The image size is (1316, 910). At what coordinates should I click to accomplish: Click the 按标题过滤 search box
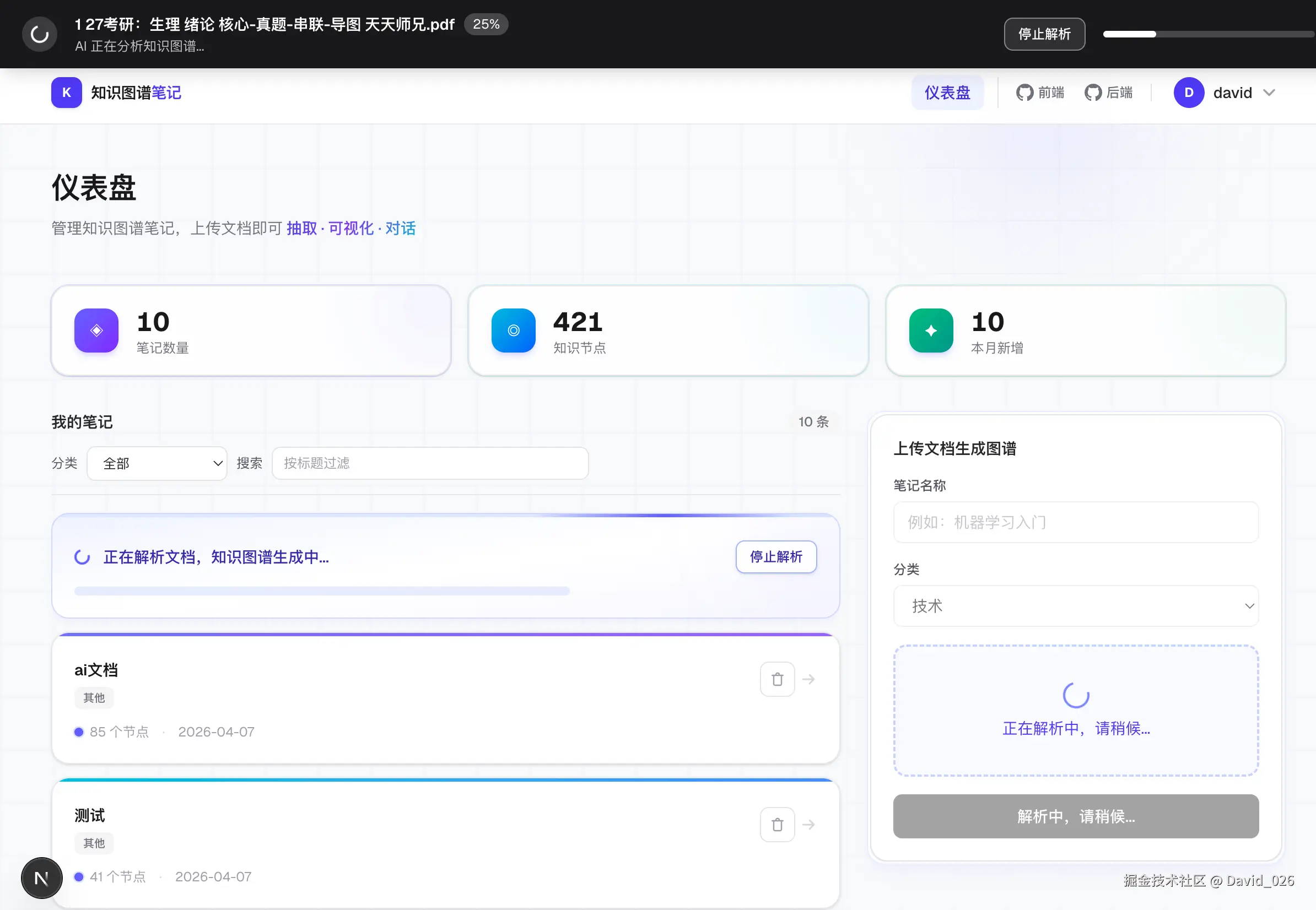pyautogui.click(x=429, y=463)
